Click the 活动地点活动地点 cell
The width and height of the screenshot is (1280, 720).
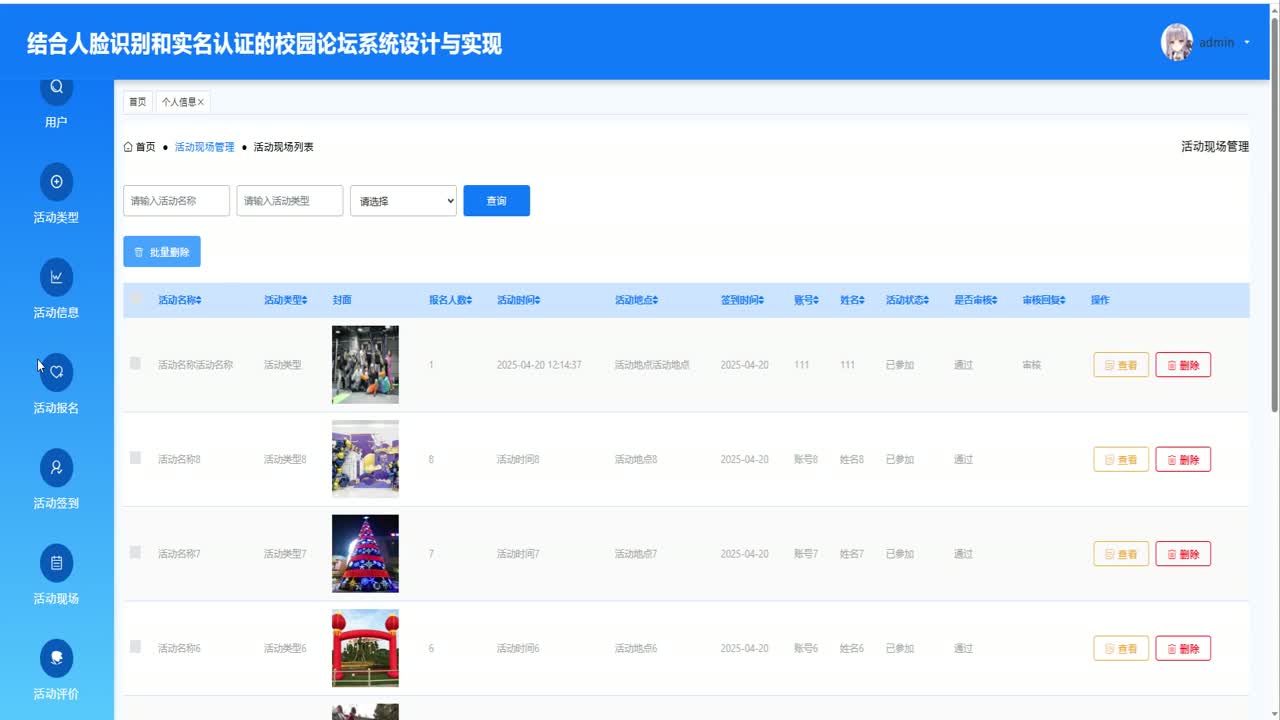click(652, 365)
